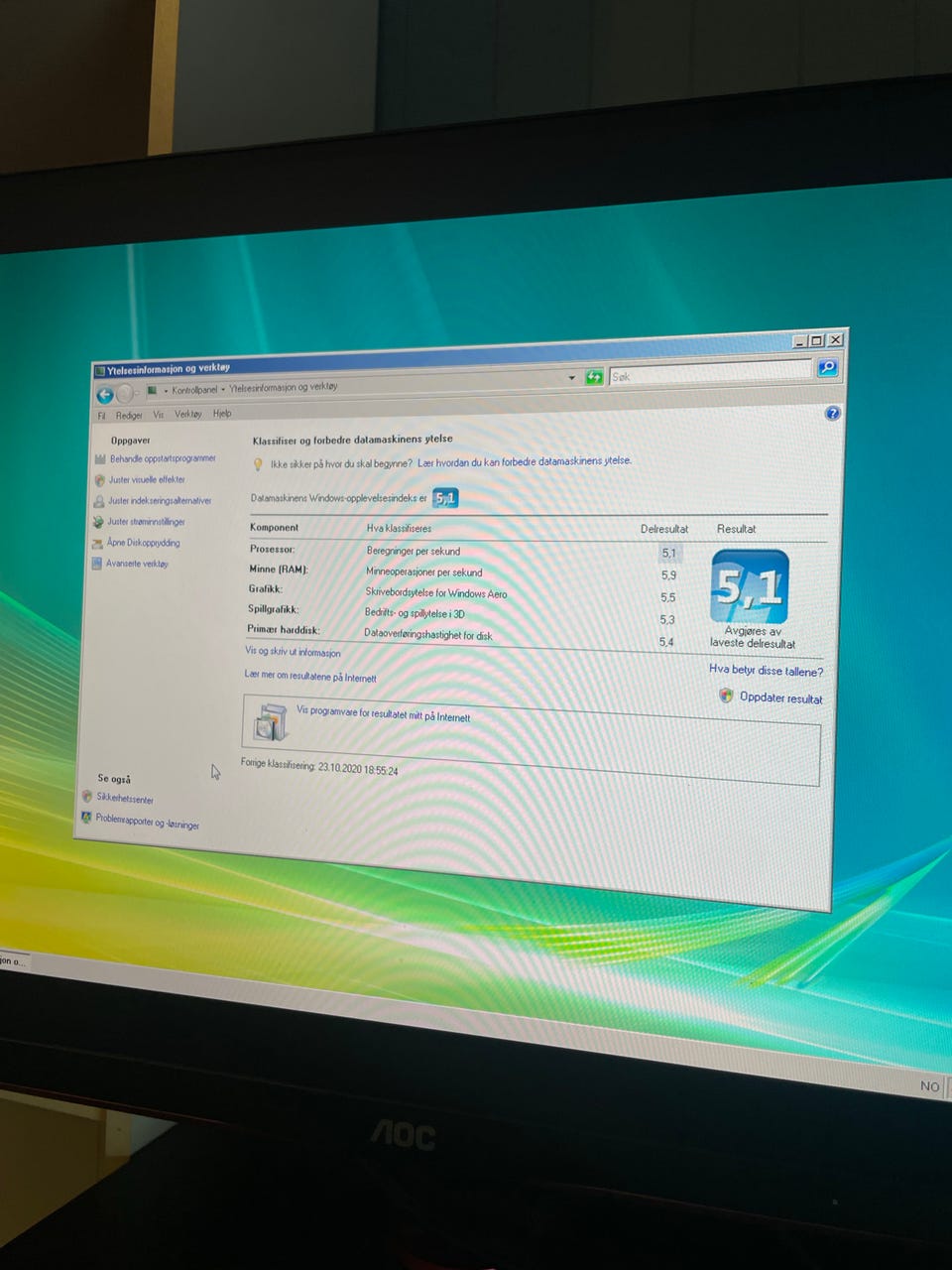Click Vis programvare for resultatet mitt link
The height and width of the screenshot is (1270, 952).
383,714
